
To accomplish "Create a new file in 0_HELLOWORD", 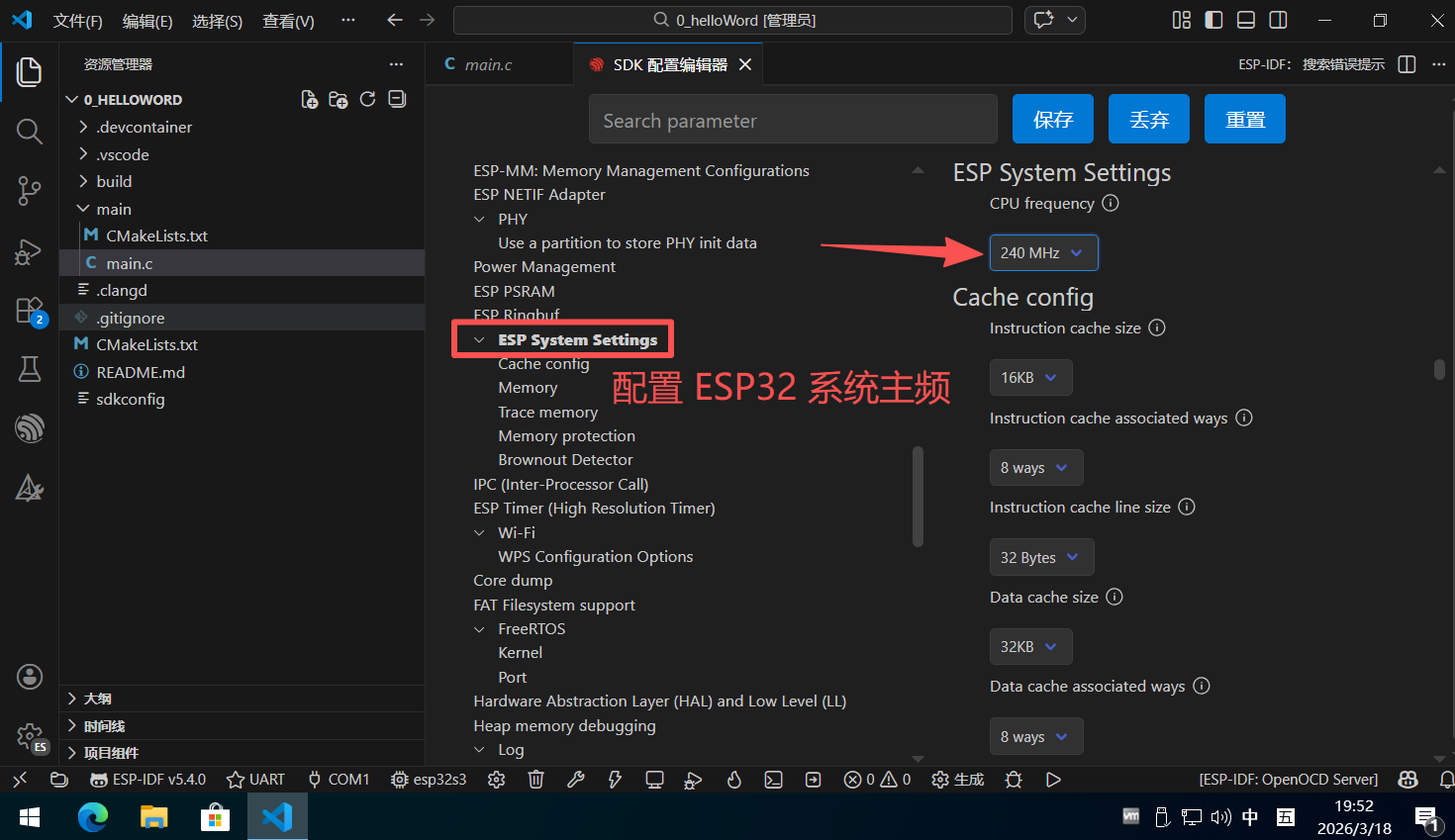I will tap(310, 100).
